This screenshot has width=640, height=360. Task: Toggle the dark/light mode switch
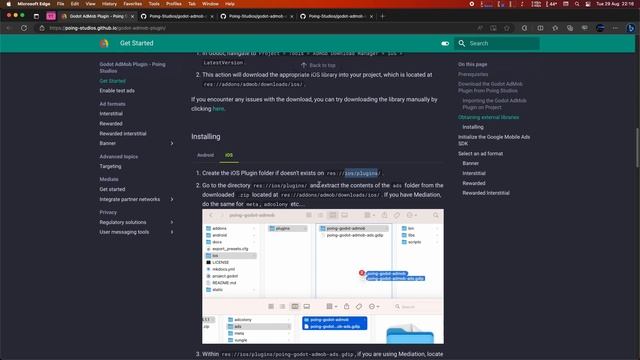coord(445,43)
